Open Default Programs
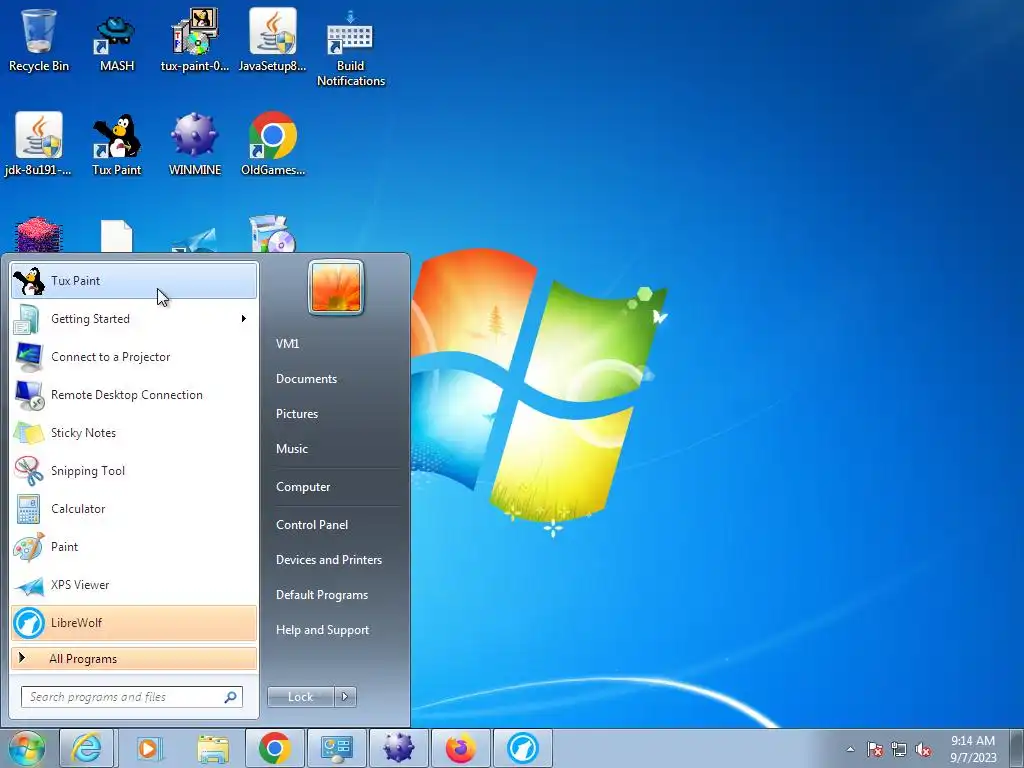1024x768 pixels. pos(322,595)
